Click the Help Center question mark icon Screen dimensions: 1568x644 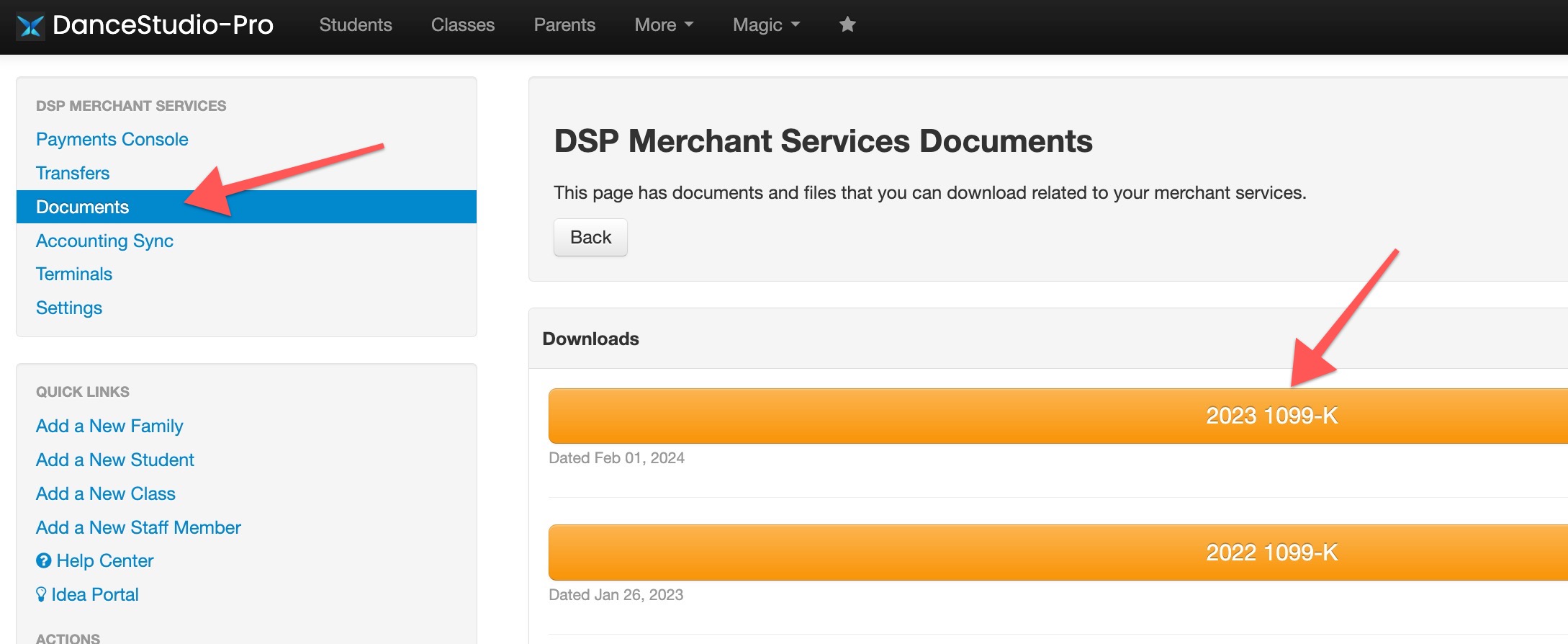(44, 560)
